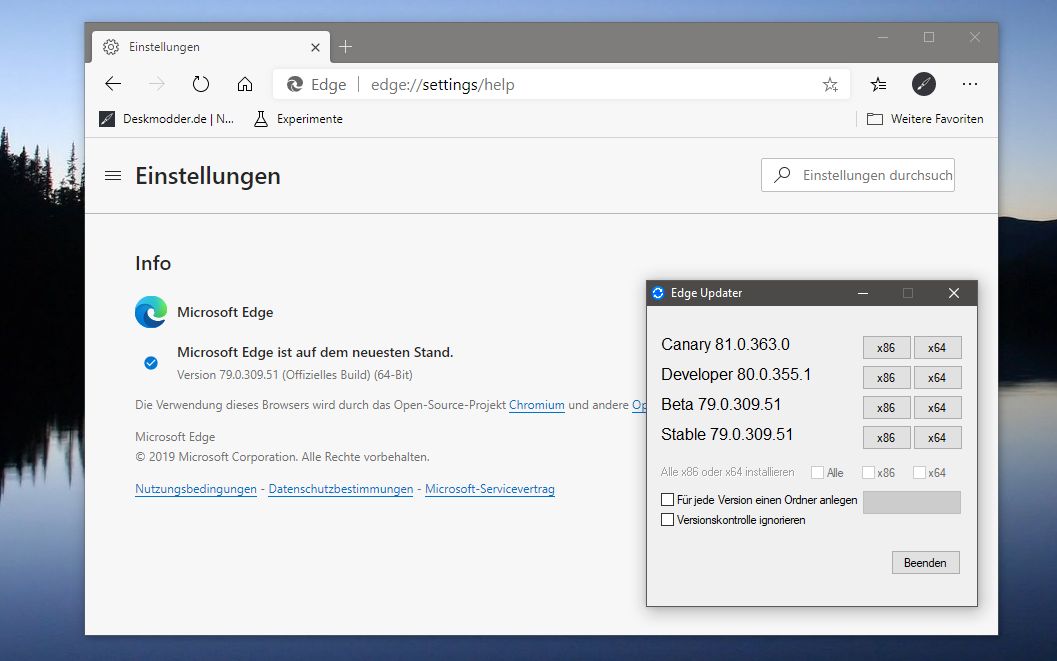The image size is (1057, 661).
Task: Close the Edge browser window
Action: tap(975, 37)
